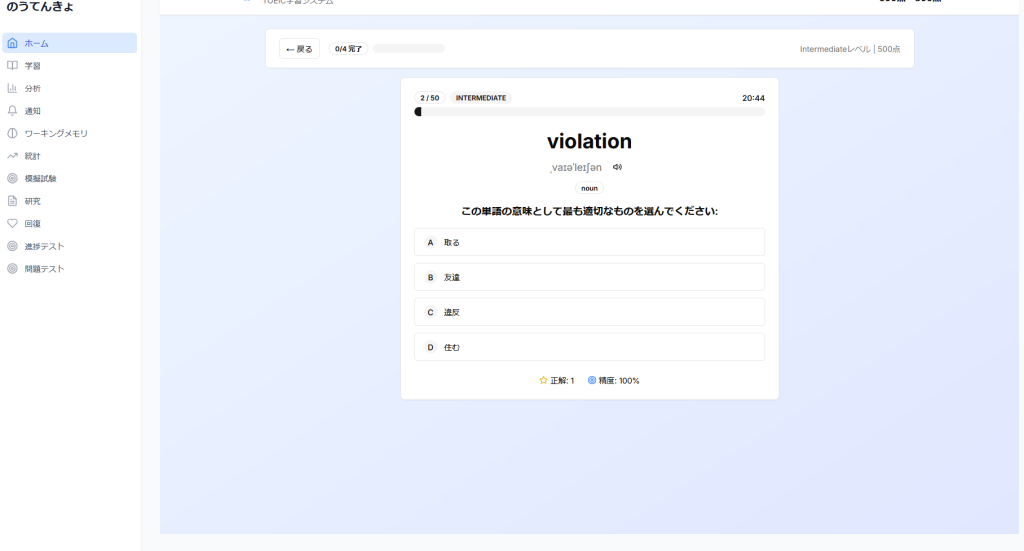1024x551 pixels.
Task: Click the home icon in the sidebar
Action: (x=13, y=43)
